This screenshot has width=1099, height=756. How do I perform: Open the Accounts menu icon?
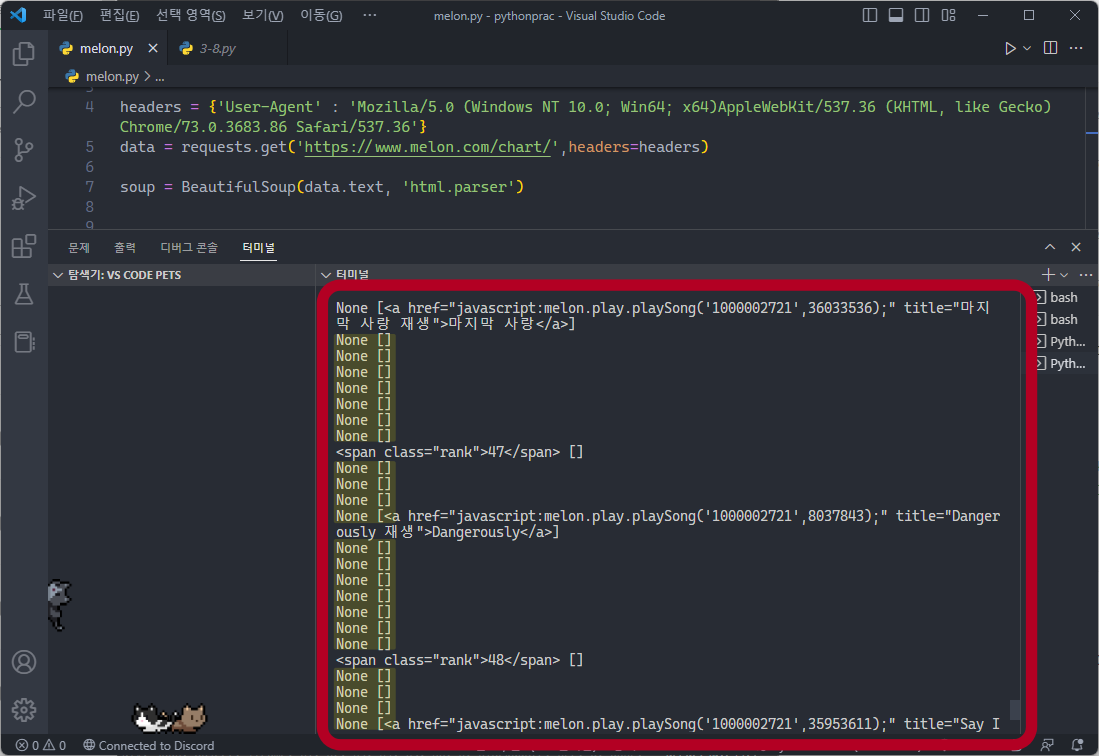(24, 662)
